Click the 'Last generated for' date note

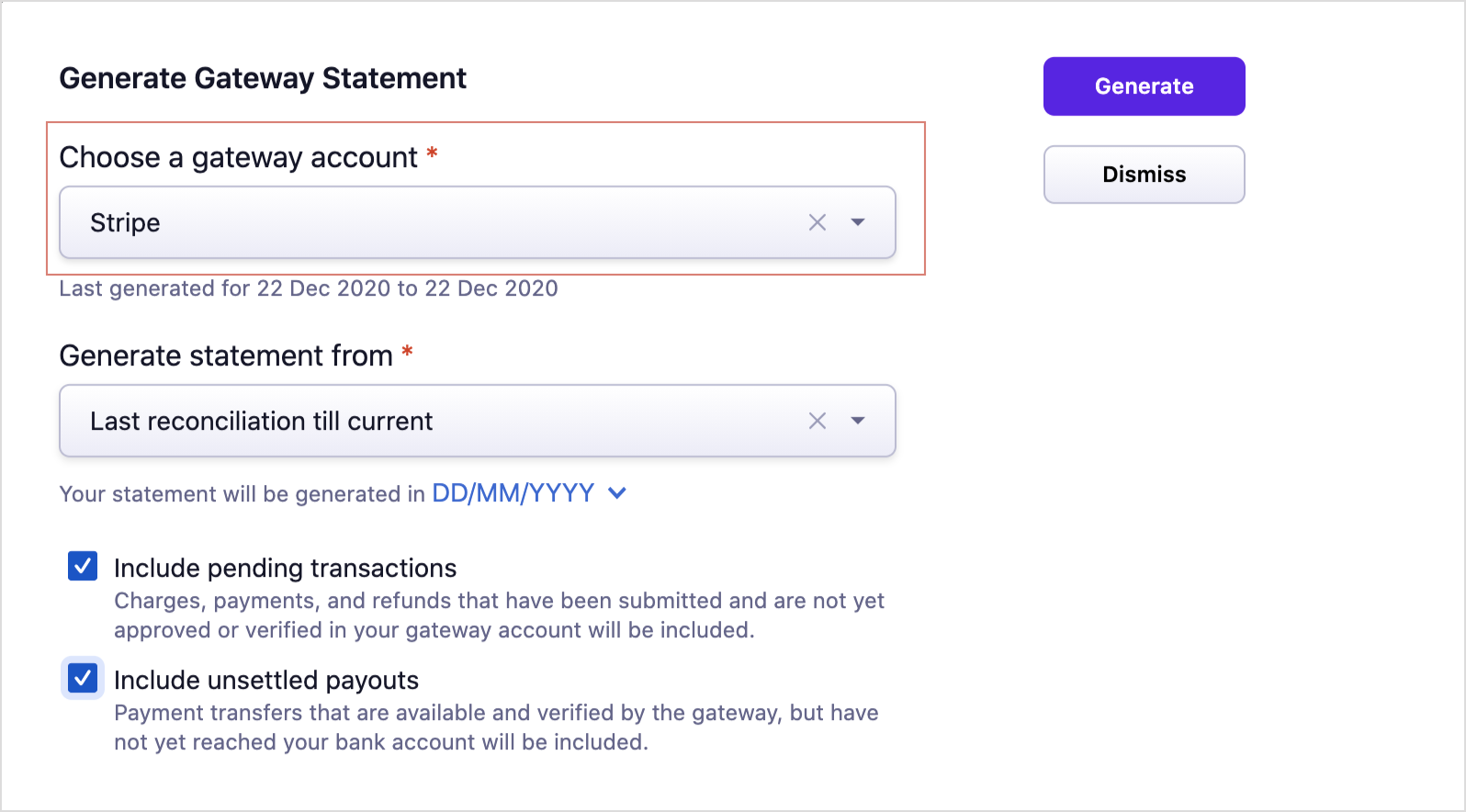click(x=309, y=288)
